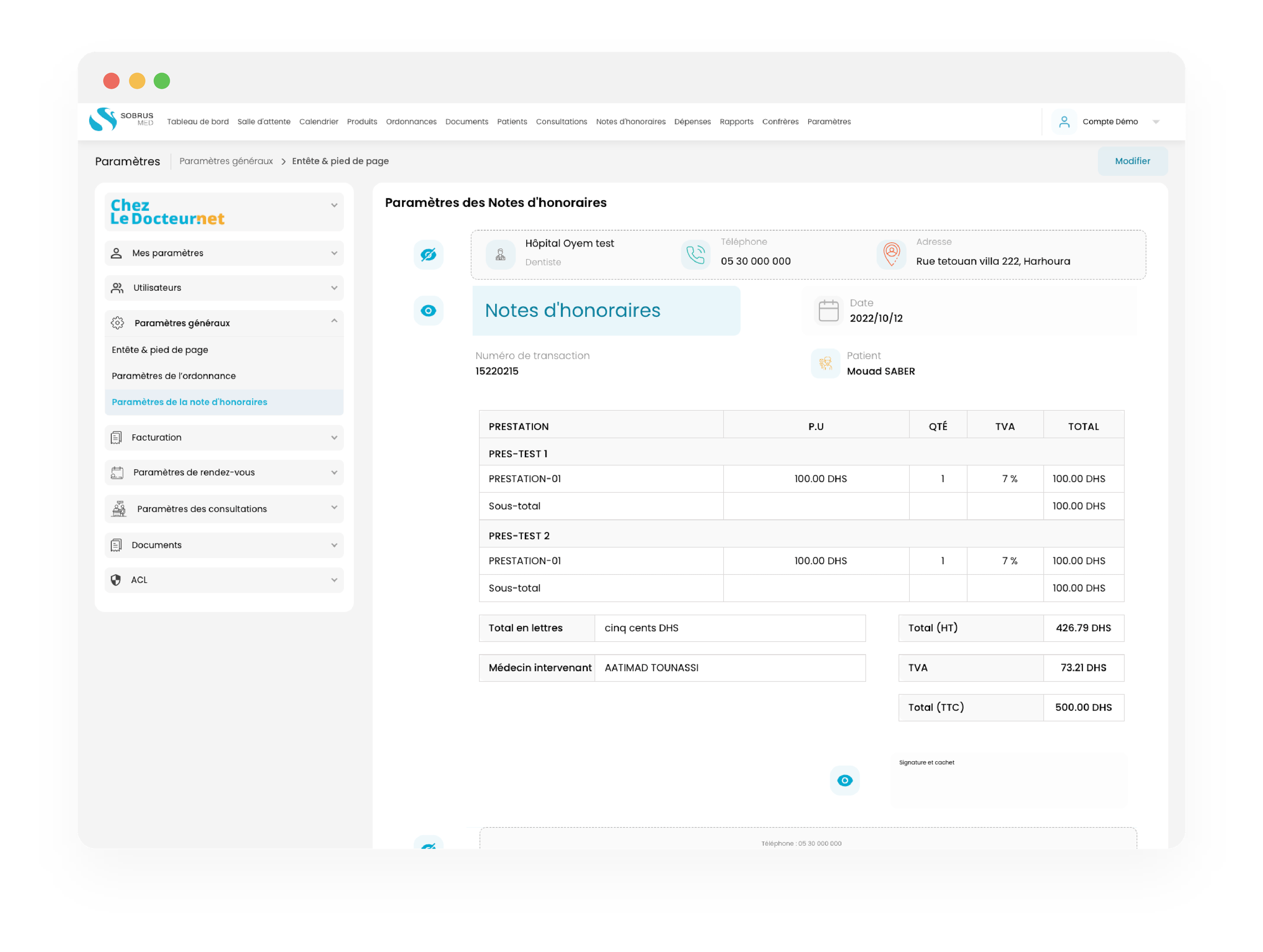Toggle Signature et cachet visibility eye
This screenshot has height=952, width=1263.
[x=845, y=780]
